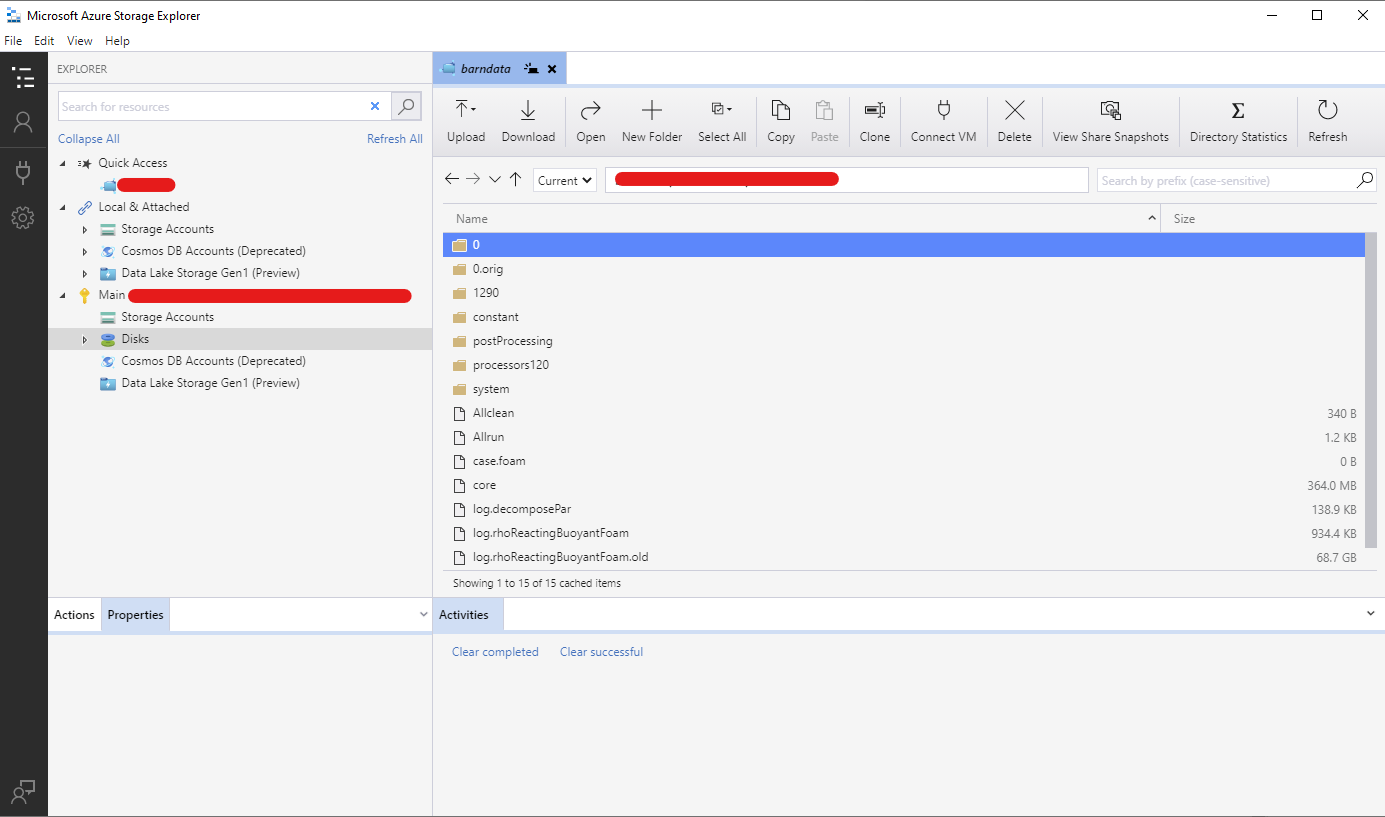Click the Copy toolbar button

781,121
